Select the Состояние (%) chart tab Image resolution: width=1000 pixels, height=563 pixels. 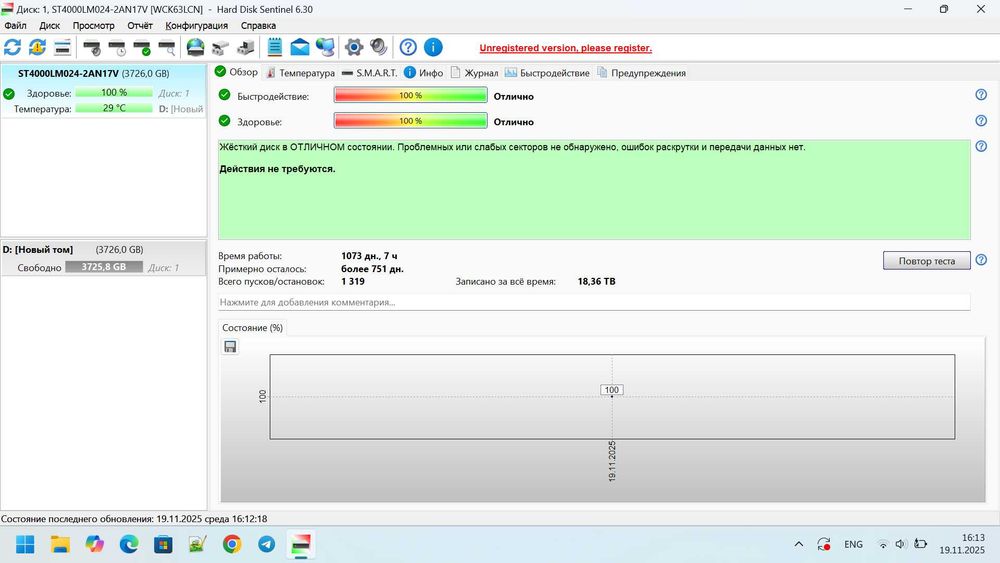click(253, 328)
